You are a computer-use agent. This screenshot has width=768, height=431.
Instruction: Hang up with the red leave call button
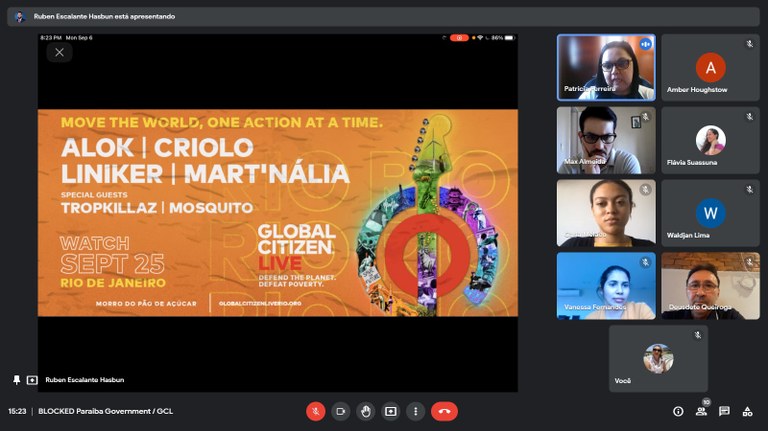444,411
